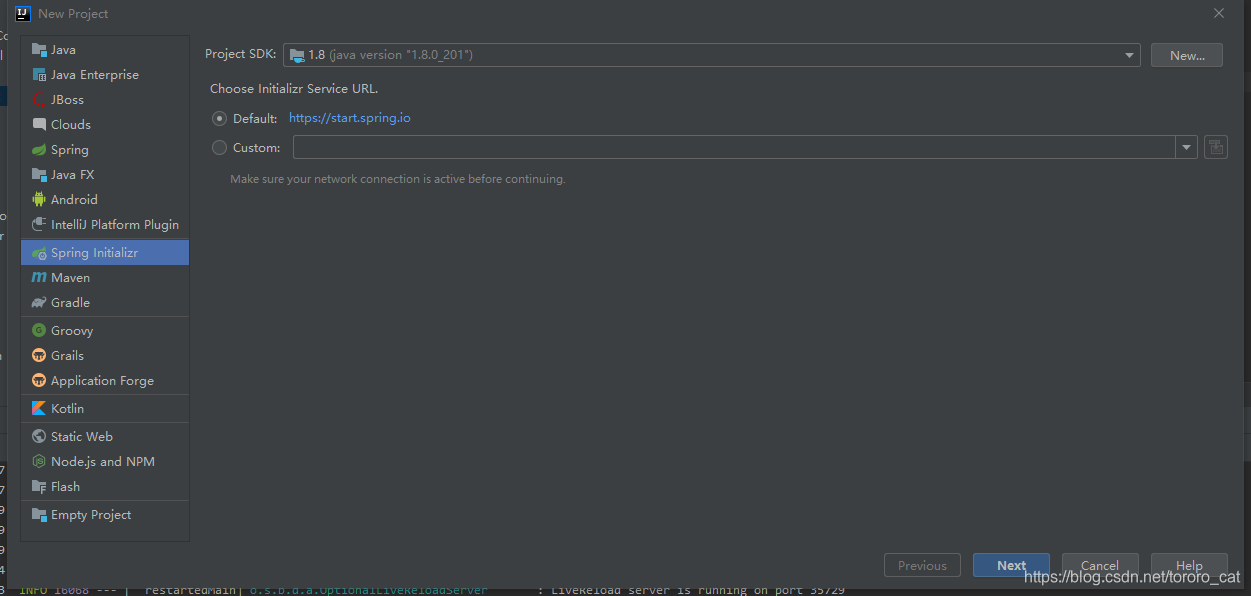The width and height of the screenshot is (1251, 596).
Task: Click the JBoss icon
Action: tap(39, 99)
